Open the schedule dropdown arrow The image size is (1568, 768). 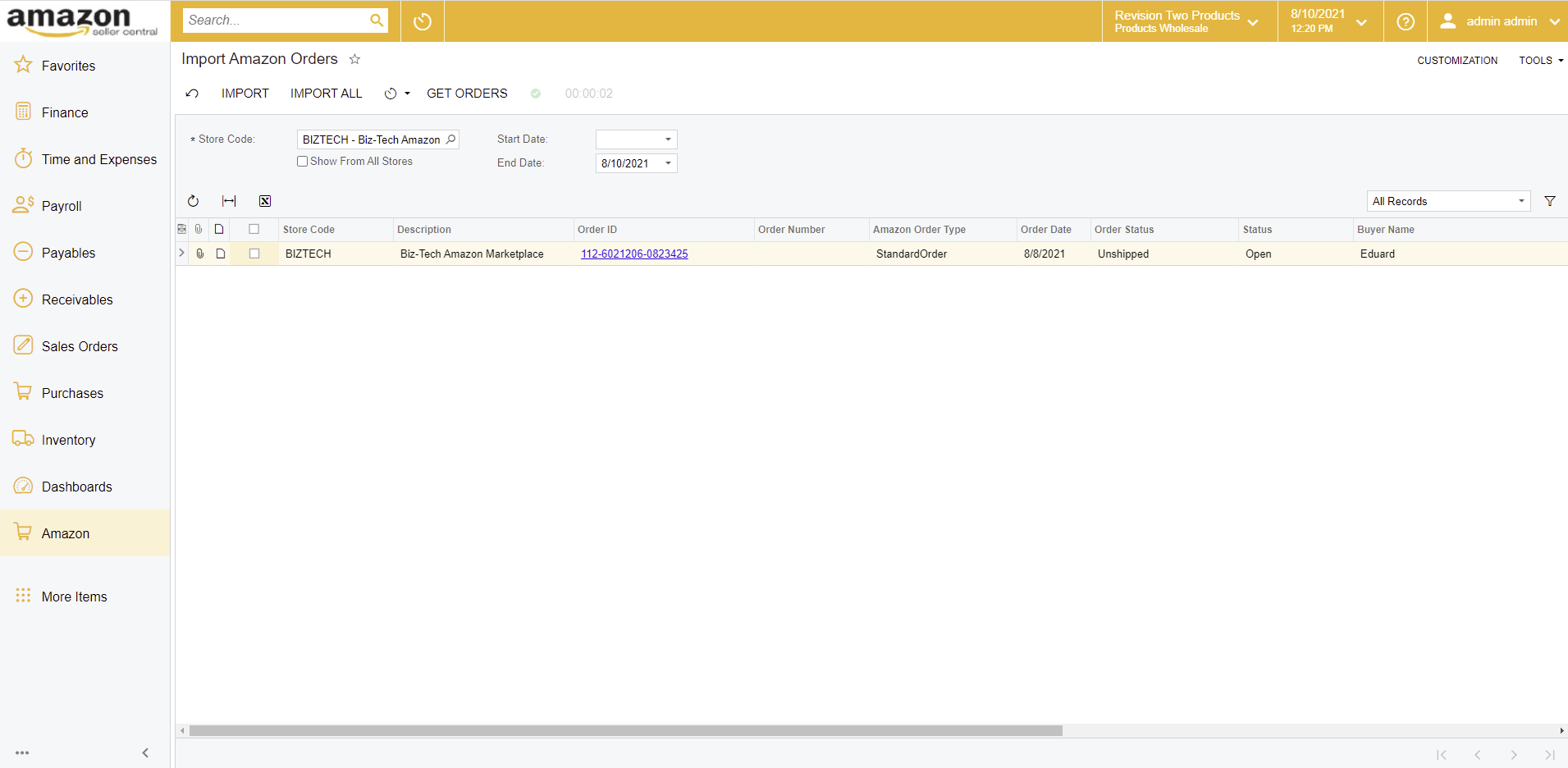[407, 94]
